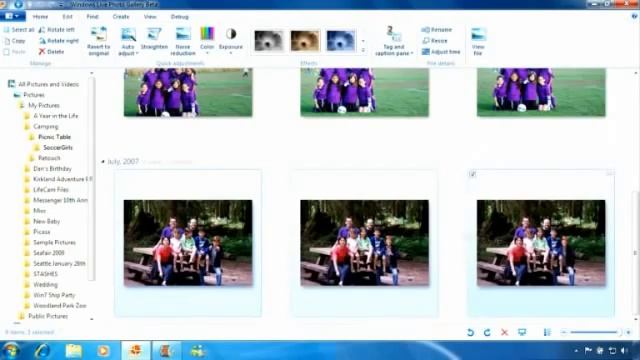This screenshot has height=360, width=640.
Task: Click the View file button
Action: pos(478,41)
